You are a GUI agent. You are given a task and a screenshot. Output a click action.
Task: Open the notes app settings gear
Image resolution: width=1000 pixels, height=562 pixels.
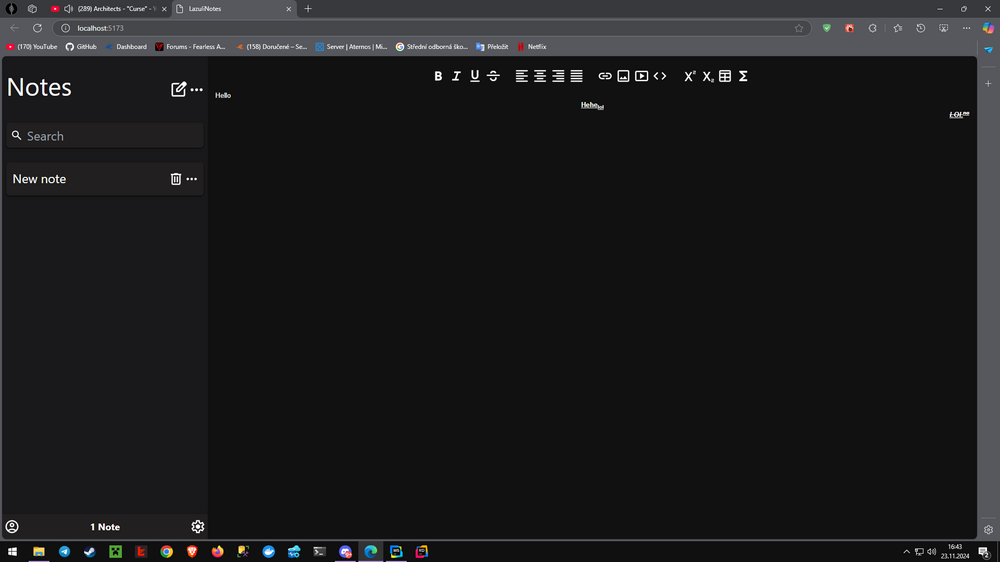point(198,526)
